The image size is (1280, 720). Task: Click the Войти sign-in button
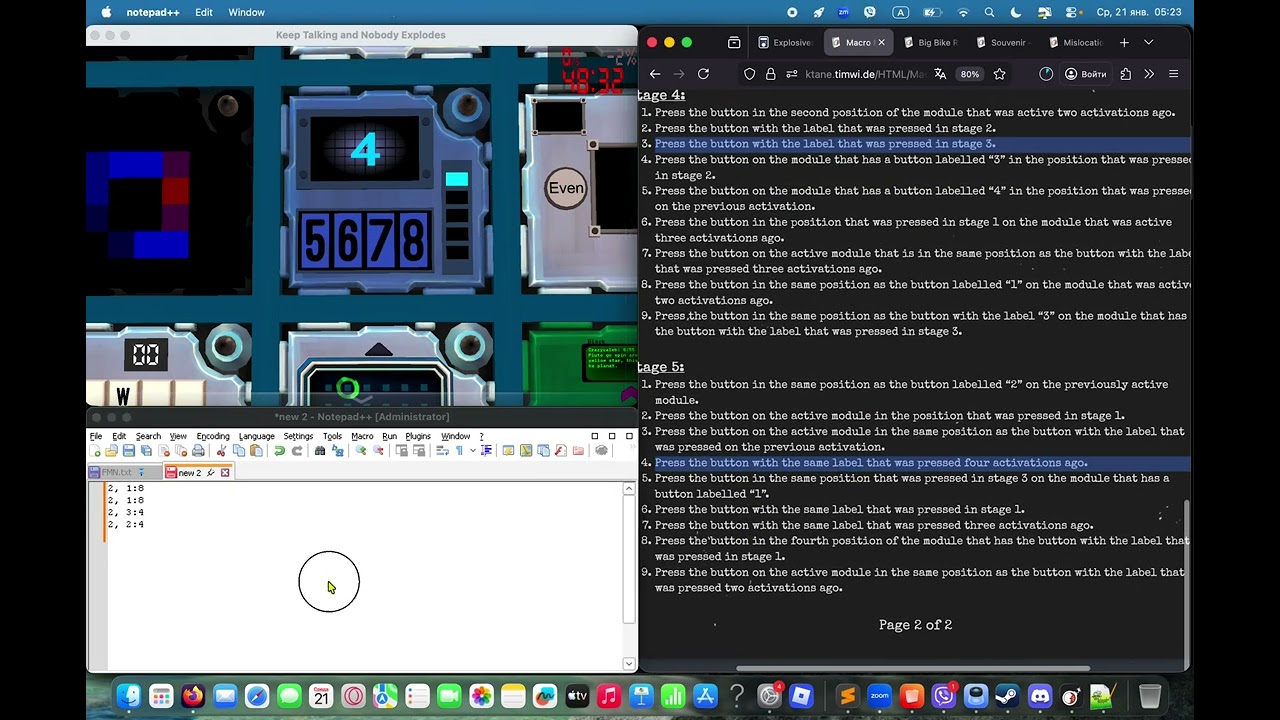(x=1085, y=74)
